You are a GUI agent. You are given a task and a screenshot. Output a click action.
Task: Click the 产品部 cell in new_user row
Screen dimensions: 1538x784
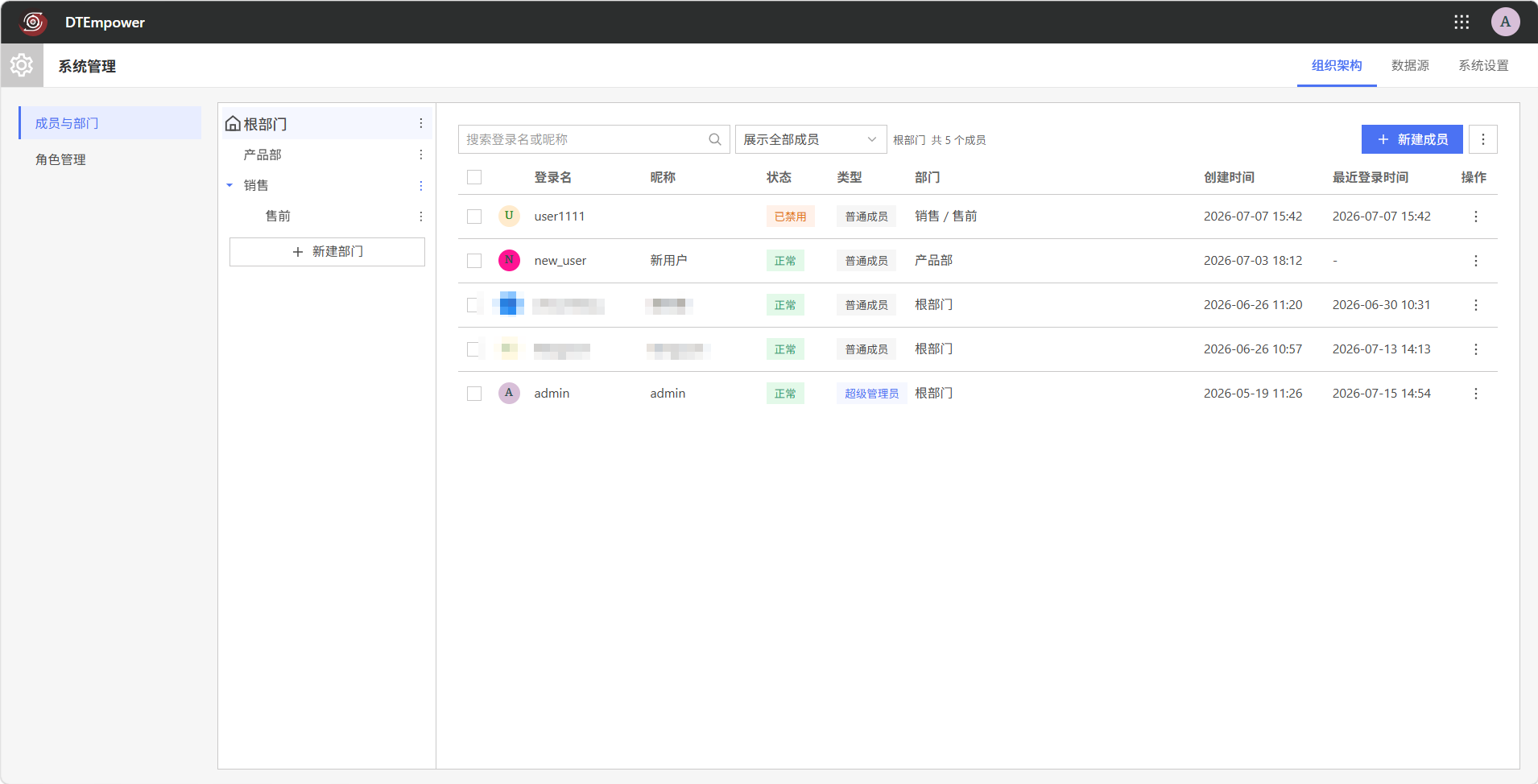[933, 260]
